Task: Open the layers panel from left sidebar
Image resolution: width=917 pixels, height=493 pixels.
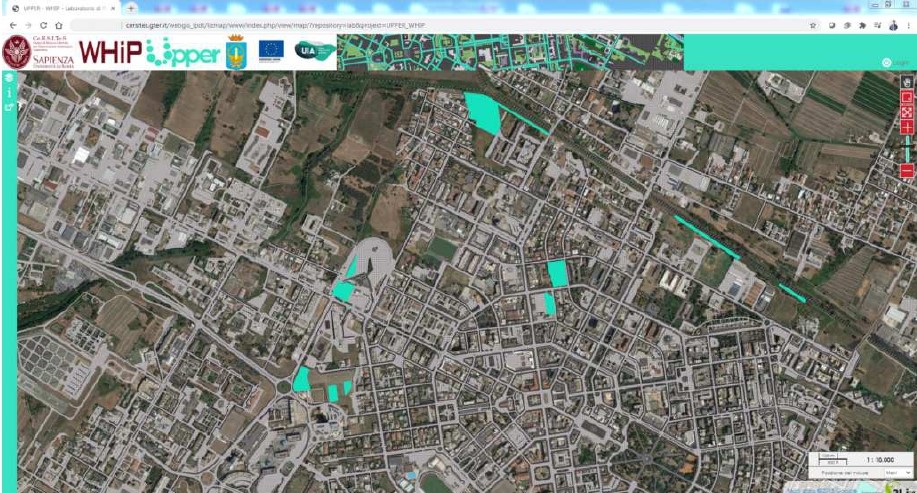Action: coord(8,78)
